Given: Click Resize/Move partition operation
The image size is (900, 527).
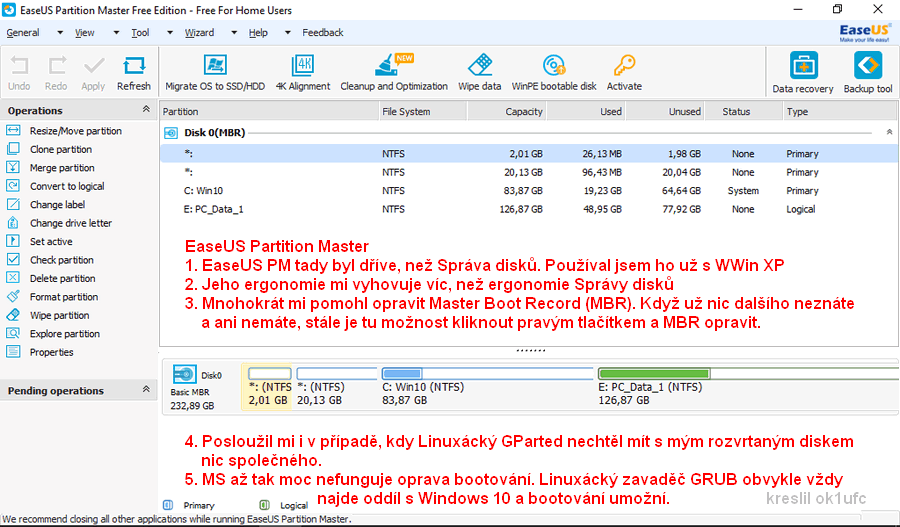Looking at the screenshot, I should tap(75, 131).
